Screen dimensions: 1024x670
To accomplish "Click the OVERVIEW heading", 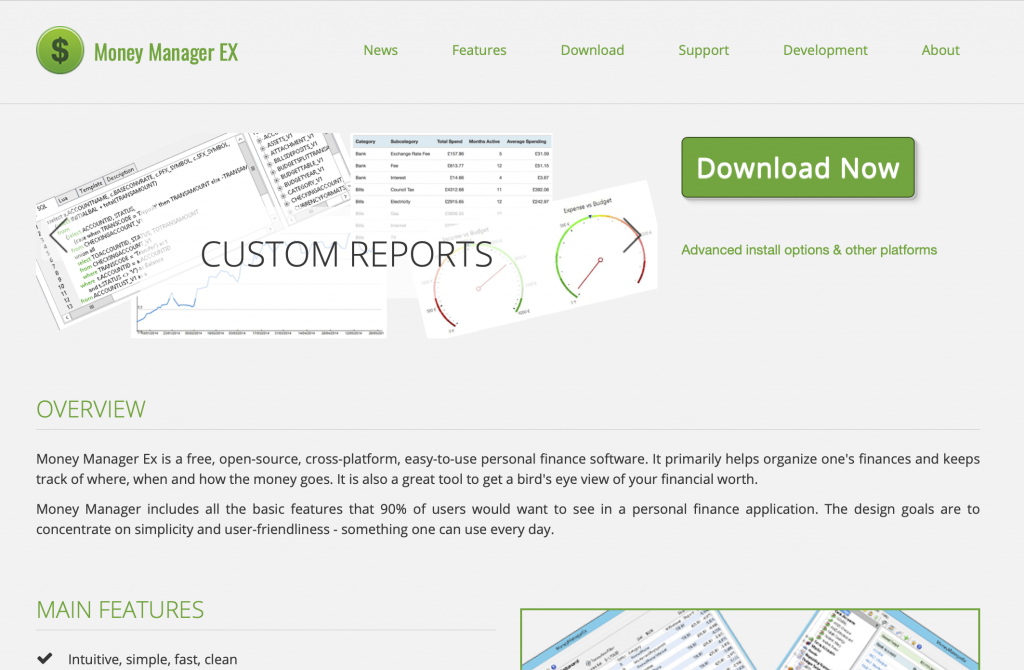I will pyautogui.click(x=91, y=409).
